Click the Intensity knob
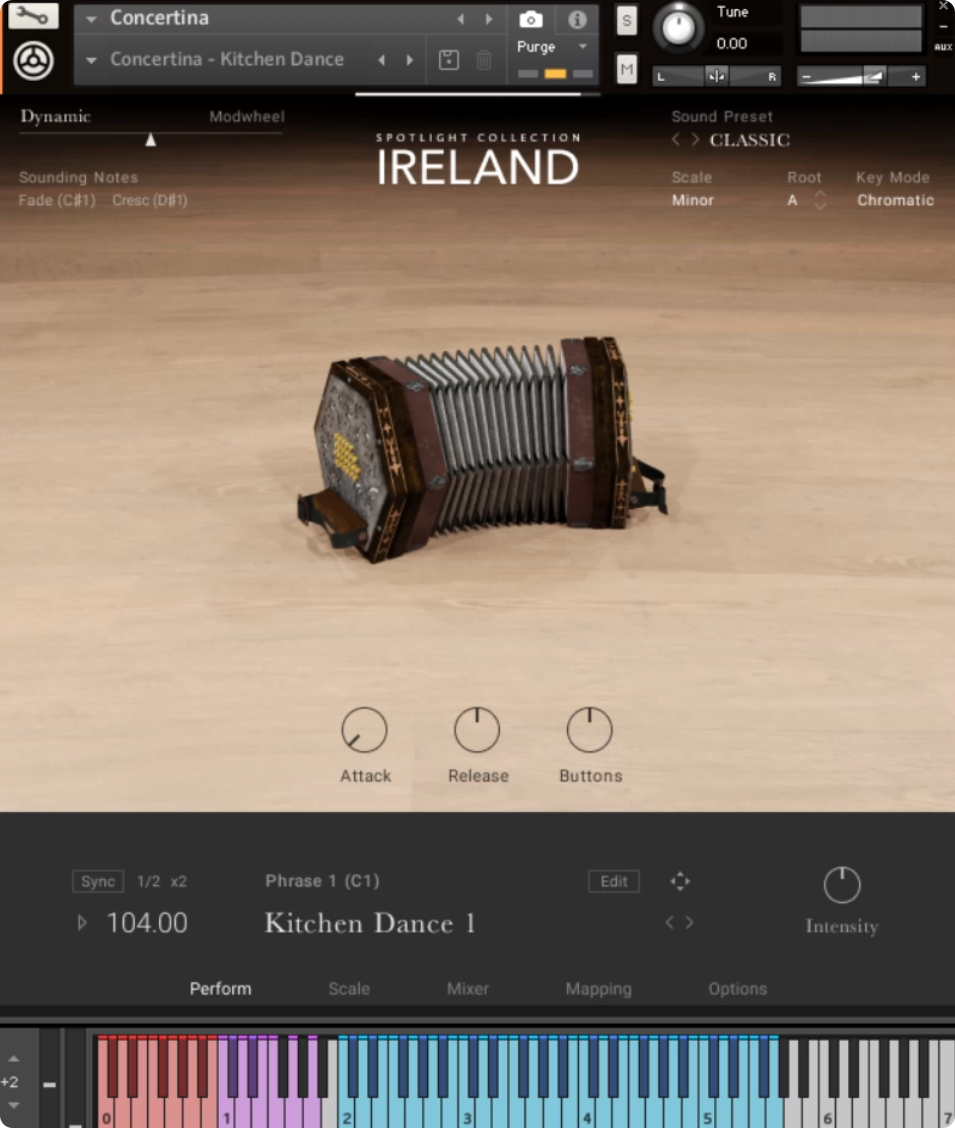The height and width of the screenshot is (1128, 955). tap(842, 884)
